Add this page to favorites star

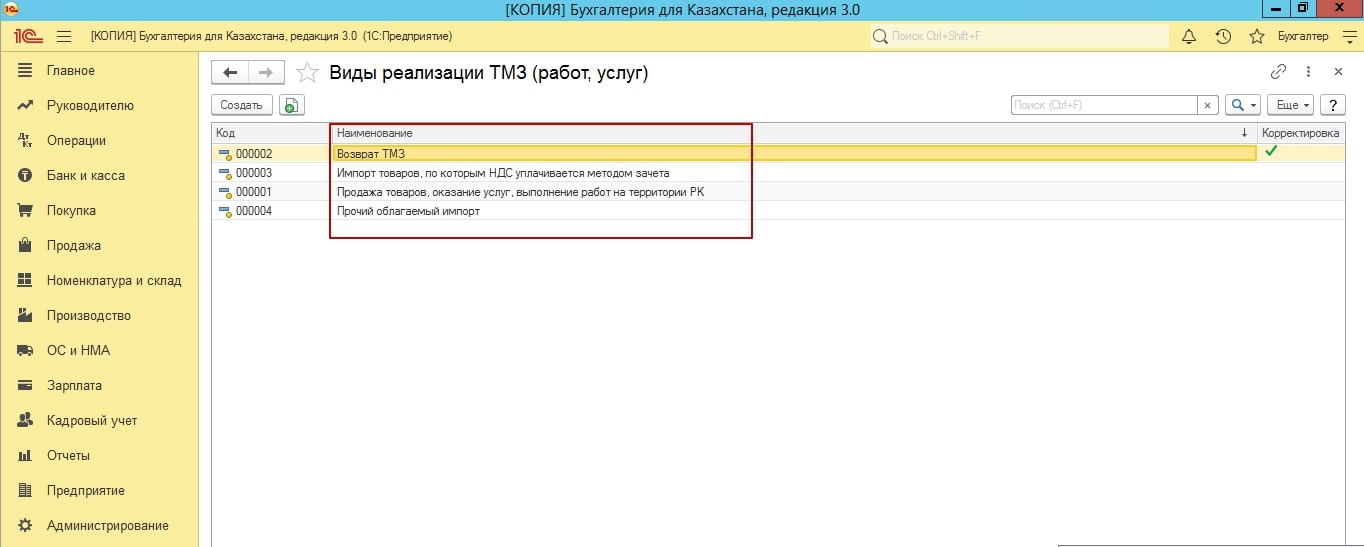(x=309, y=72)
